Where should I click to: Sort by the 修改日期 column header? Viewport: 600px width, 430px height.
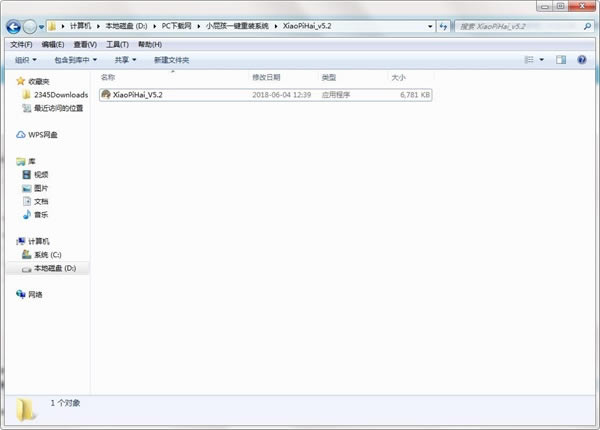[x=266, y=78]
